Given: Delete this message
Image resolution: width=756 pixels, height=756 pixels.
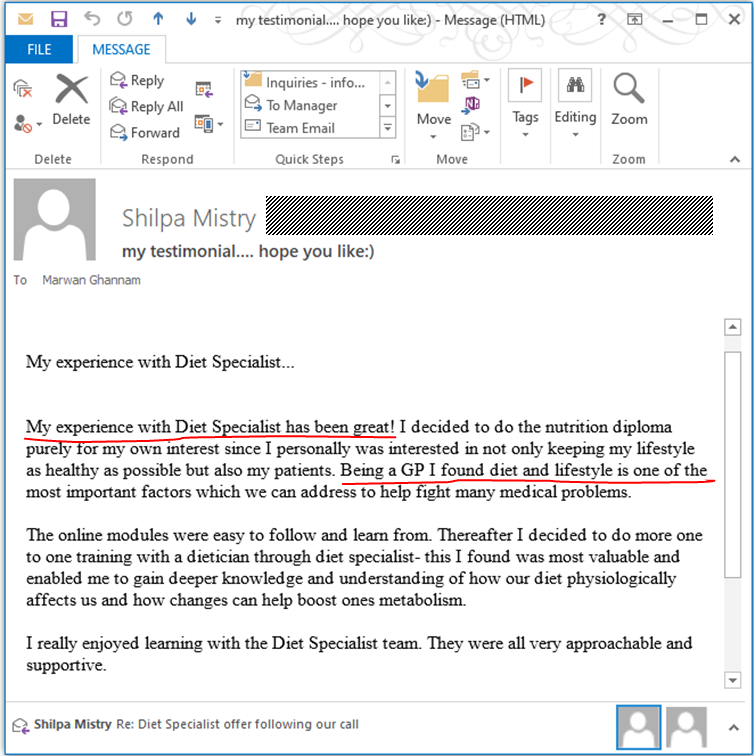Looking at the screenshot, I should tap(71, 100).
